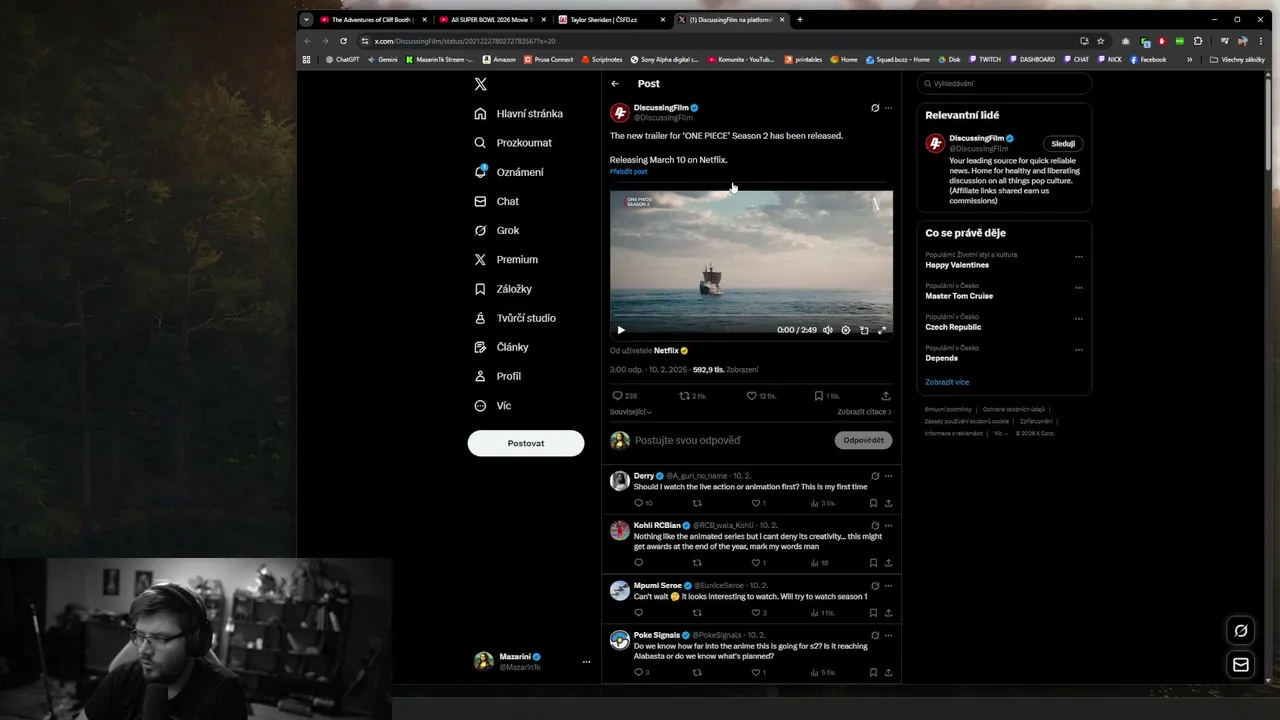The width and height of the screenshot is (1280, 720).
Task: Open Chat in the sidebar
Action: pyautogui.click(x=496, y=201)
